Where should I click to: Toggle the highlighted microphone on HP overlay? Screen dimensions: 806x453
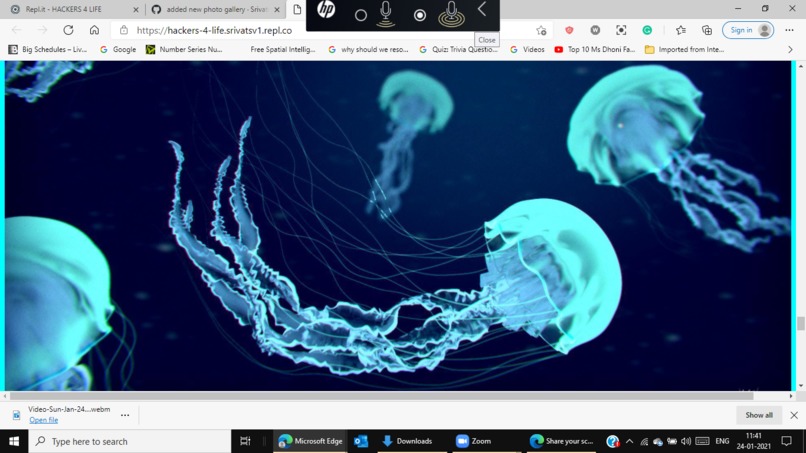tap(451, 14)
